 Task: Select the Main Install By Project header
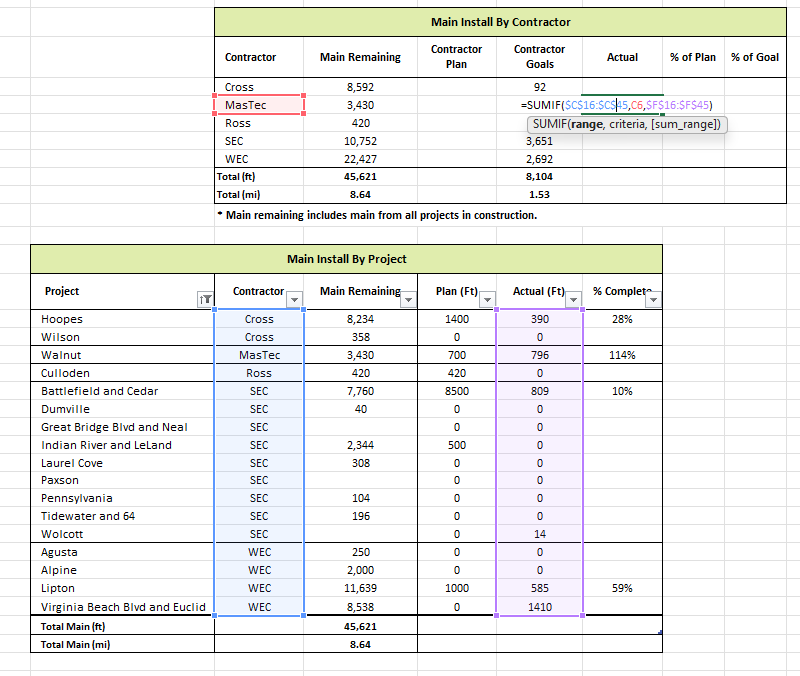point(346,259)
